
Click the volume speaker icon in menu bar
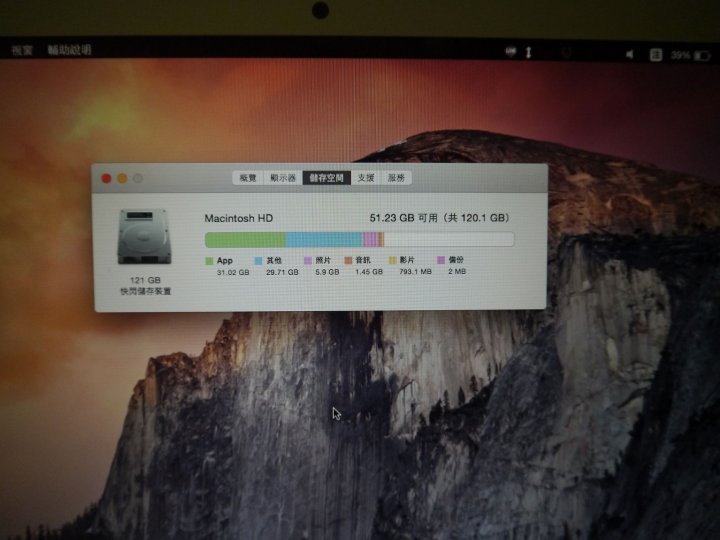click(630, 55)
